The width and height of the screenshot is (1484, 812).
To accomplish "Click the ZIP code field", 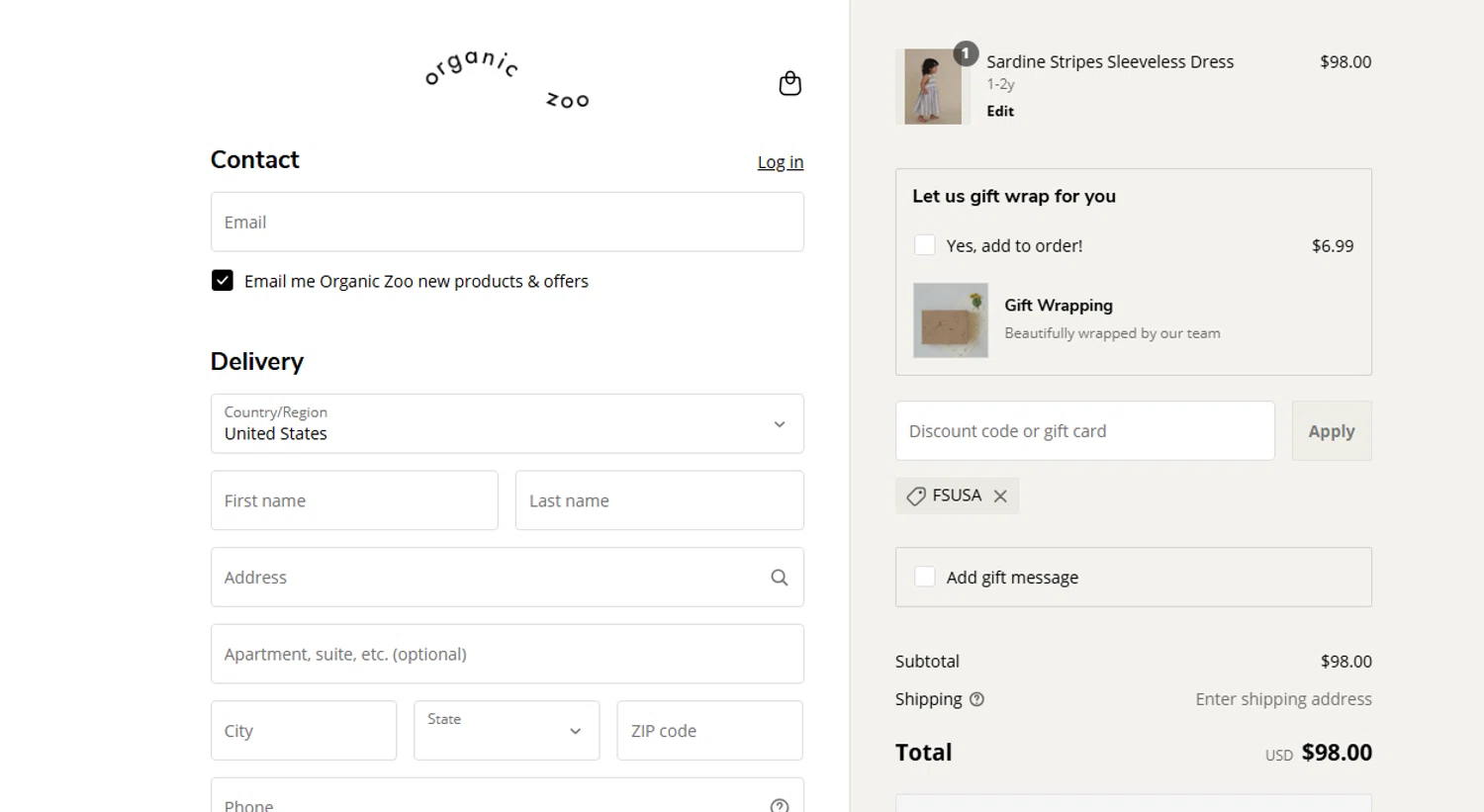I will (710, 731).
